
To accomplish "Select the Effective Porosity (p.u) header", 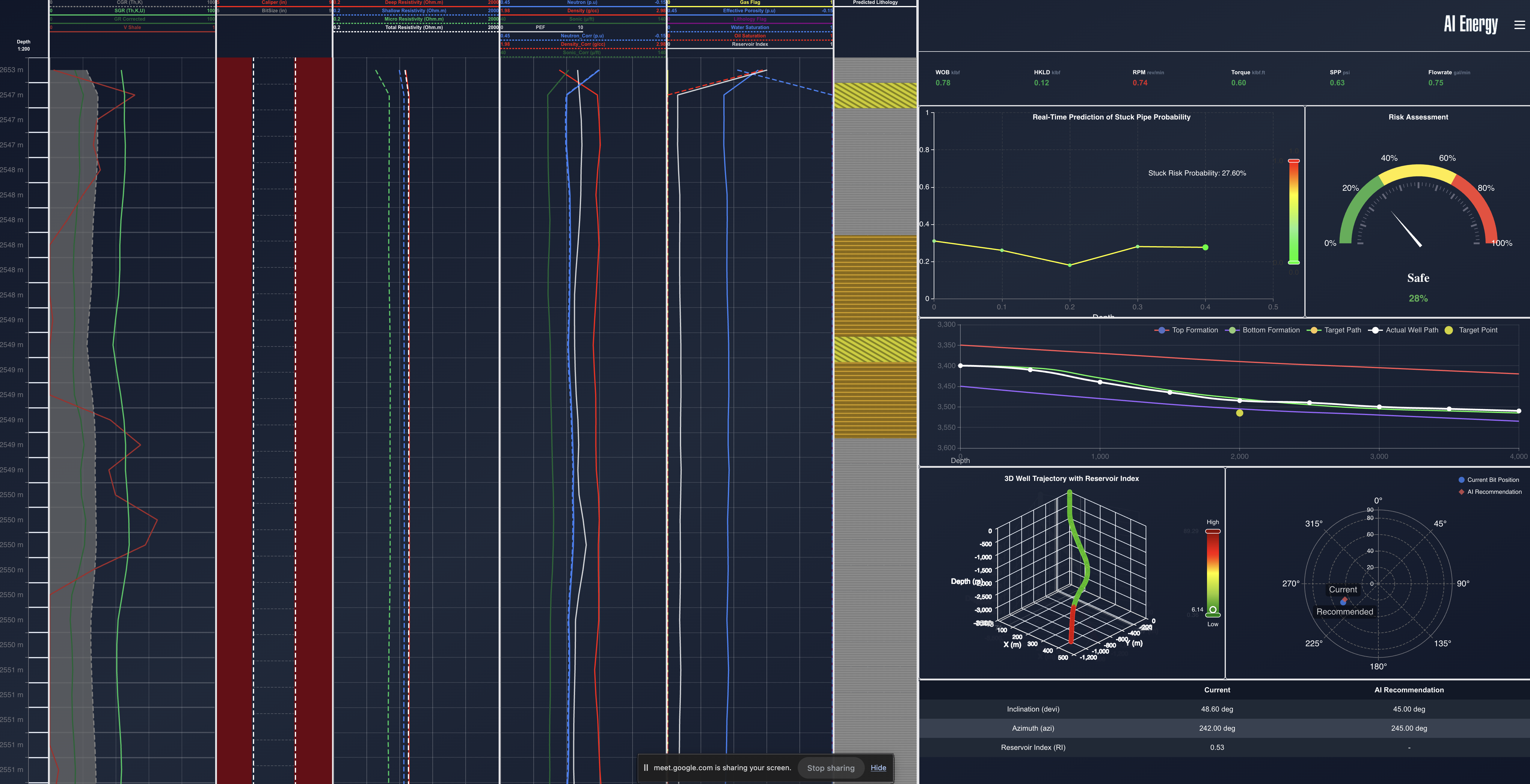I will click(x=749, y=11).
